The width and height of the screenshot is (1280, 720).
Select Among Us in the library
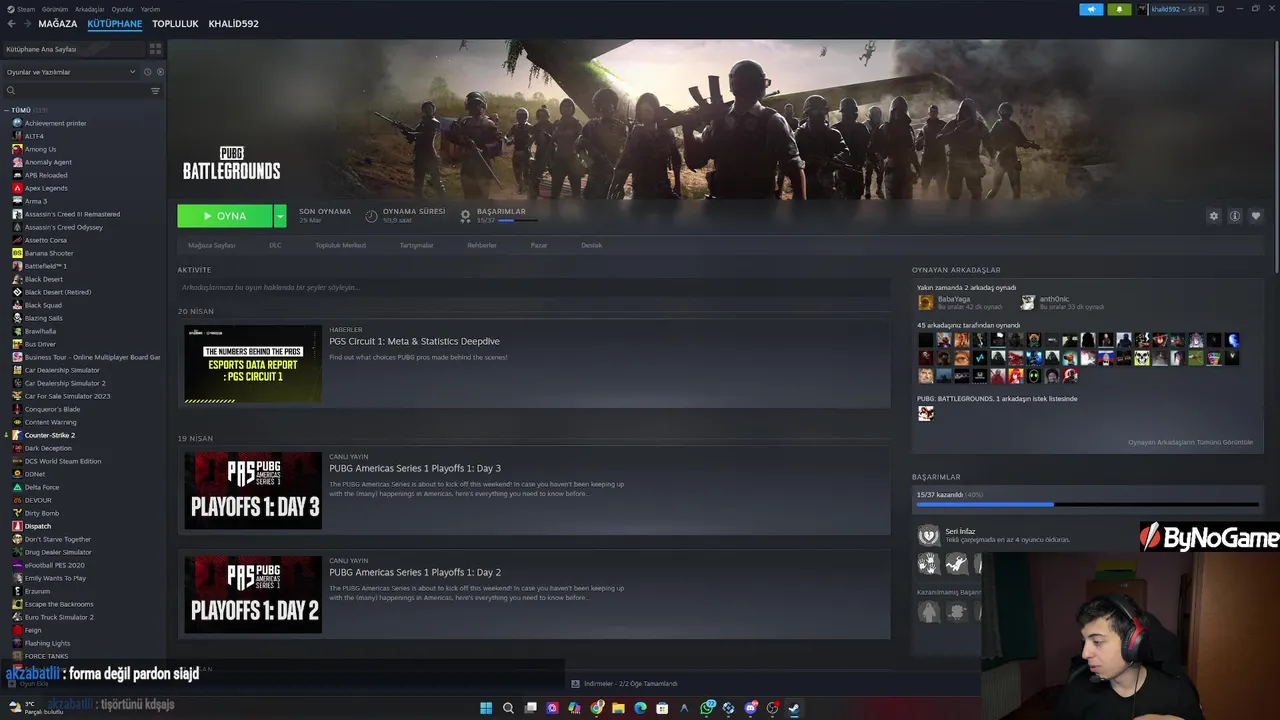coord(40,149)
